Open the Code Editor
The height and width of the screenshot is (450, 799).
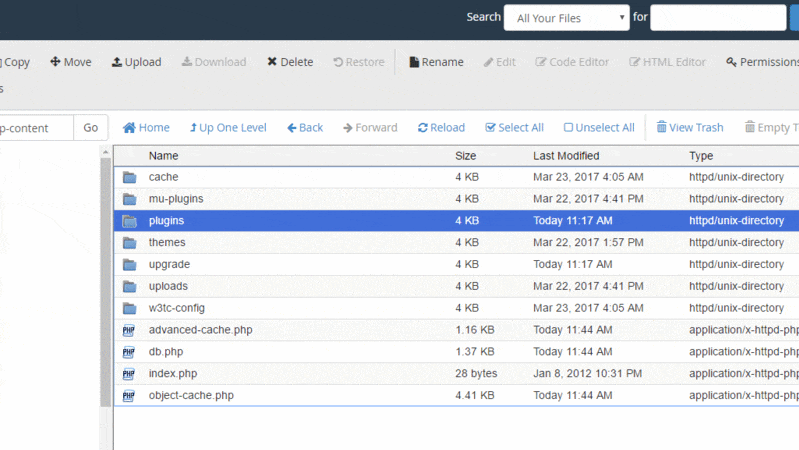572,62
